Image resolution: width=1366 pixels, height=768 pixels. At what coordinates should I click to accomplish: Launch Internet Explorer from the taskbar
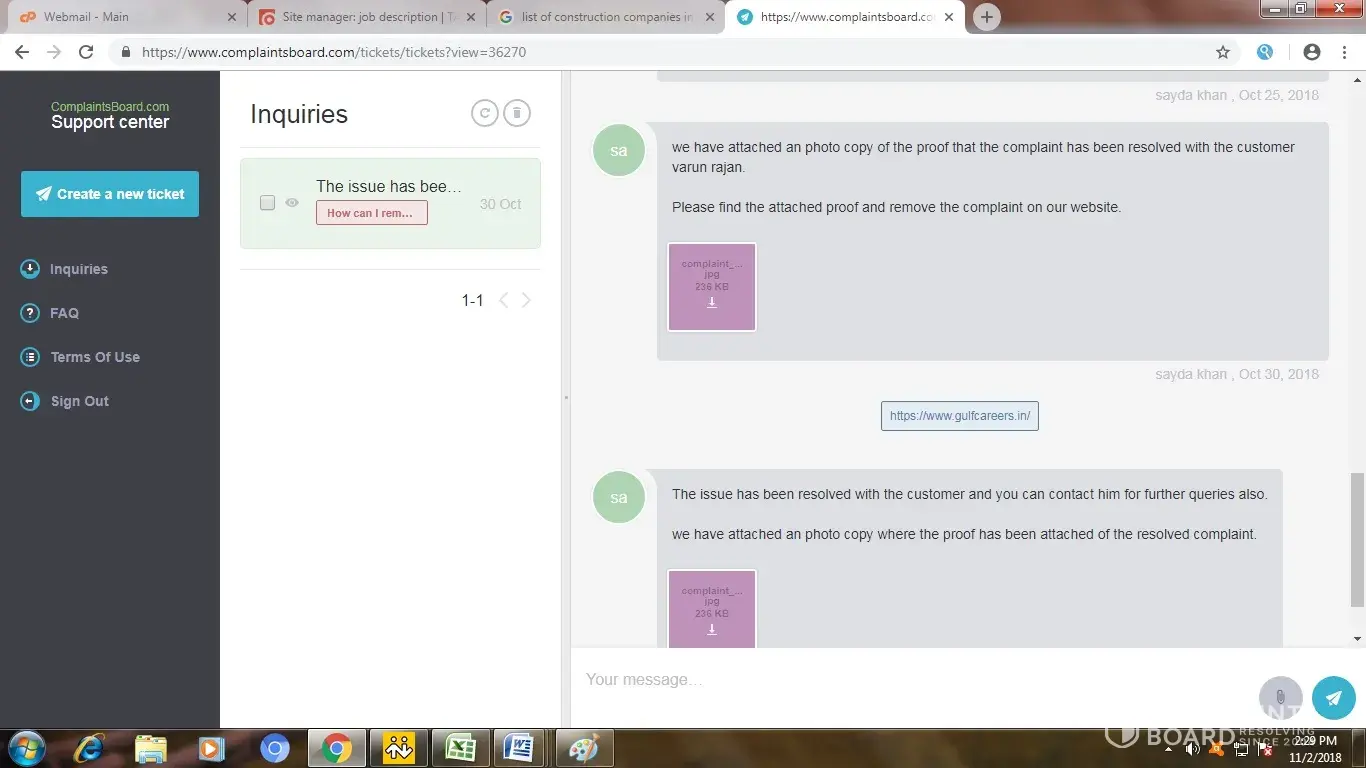click(x=90, y=748)
